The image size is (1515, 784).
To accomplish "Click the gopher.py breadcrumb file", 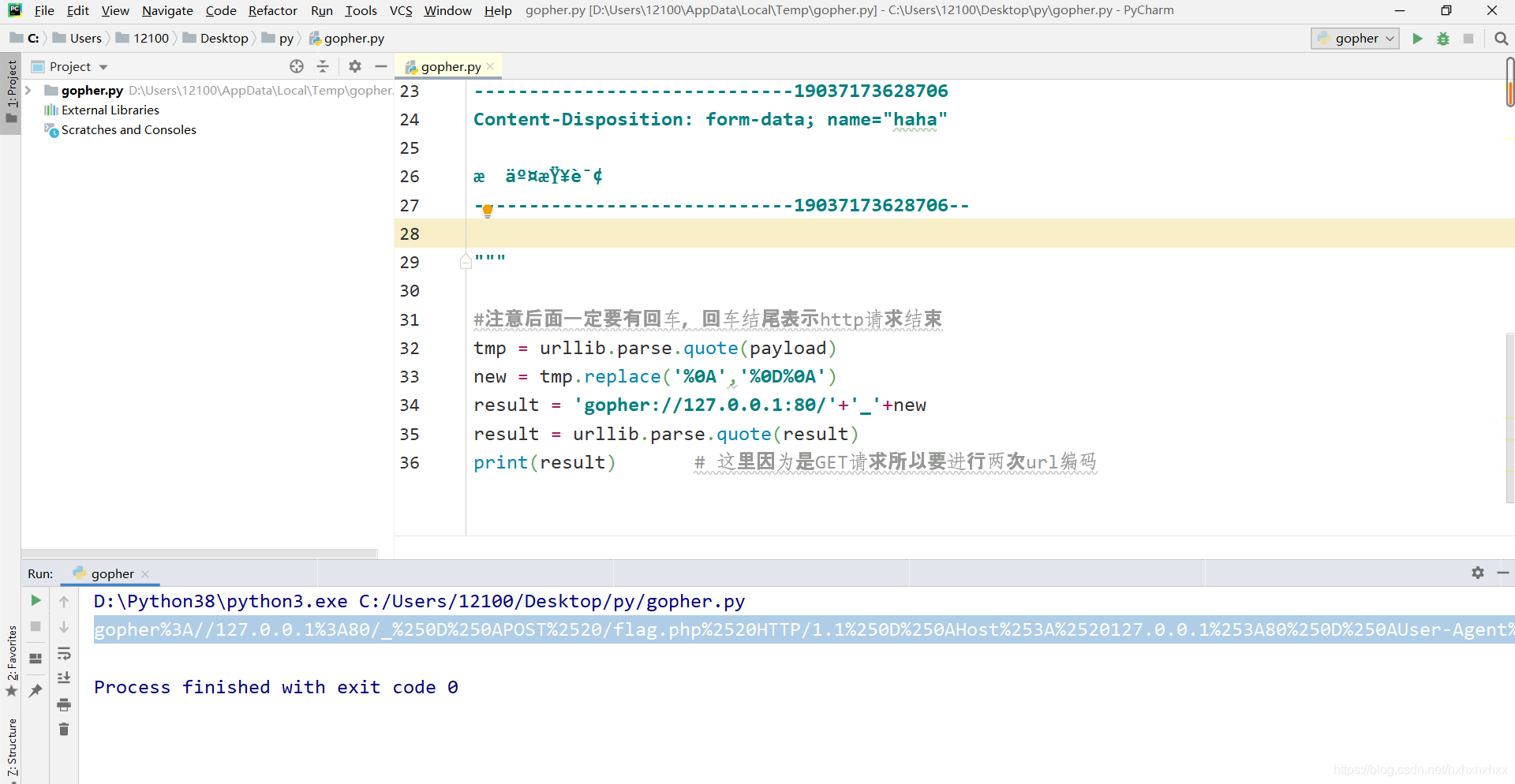I will [346, 39].
